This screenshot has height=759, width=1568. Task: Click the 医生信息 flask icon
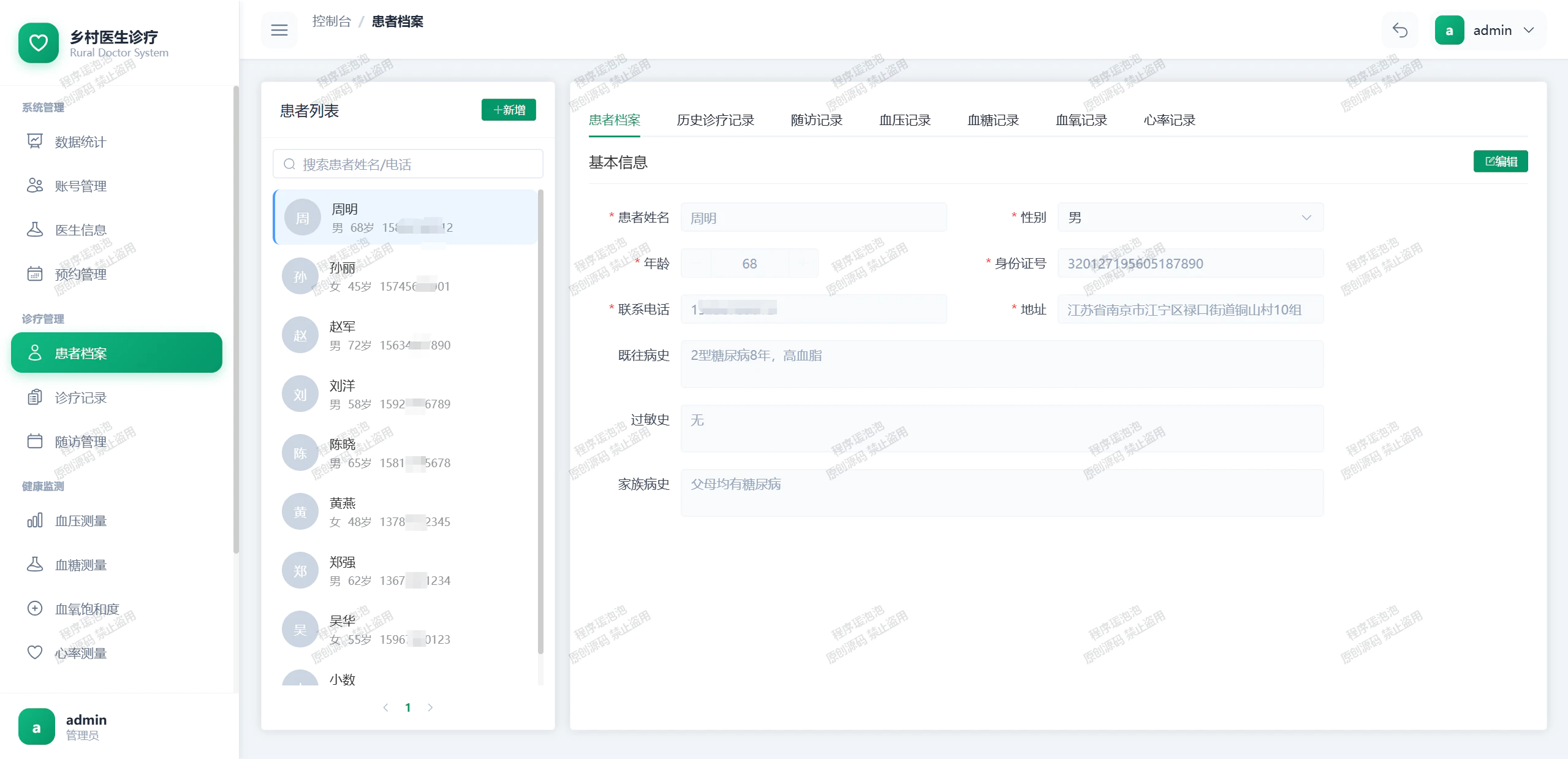pos(35,230)
